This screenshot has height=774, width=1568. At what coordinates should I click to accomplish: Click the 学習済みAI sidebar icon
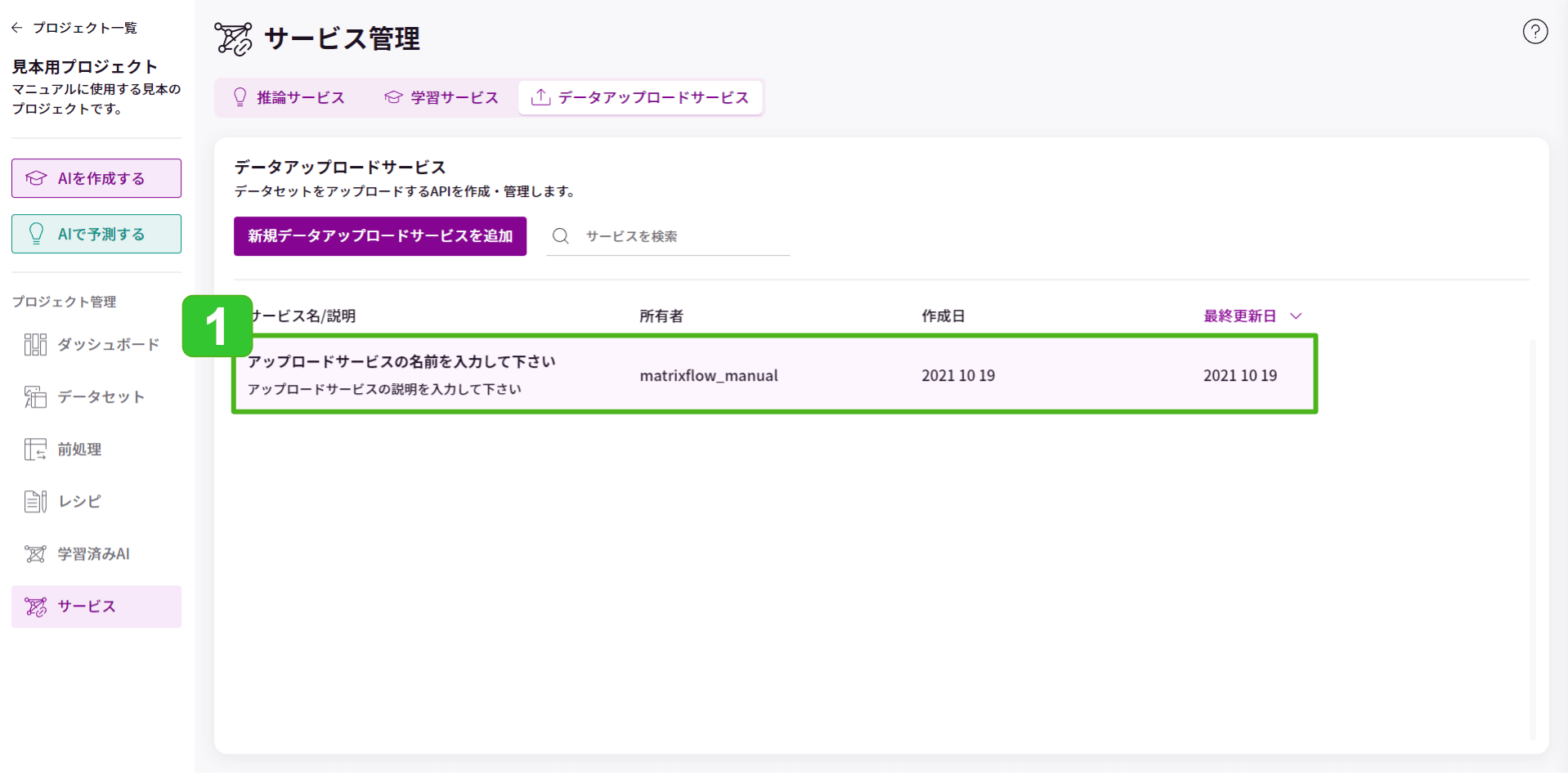tap(35, 554)
